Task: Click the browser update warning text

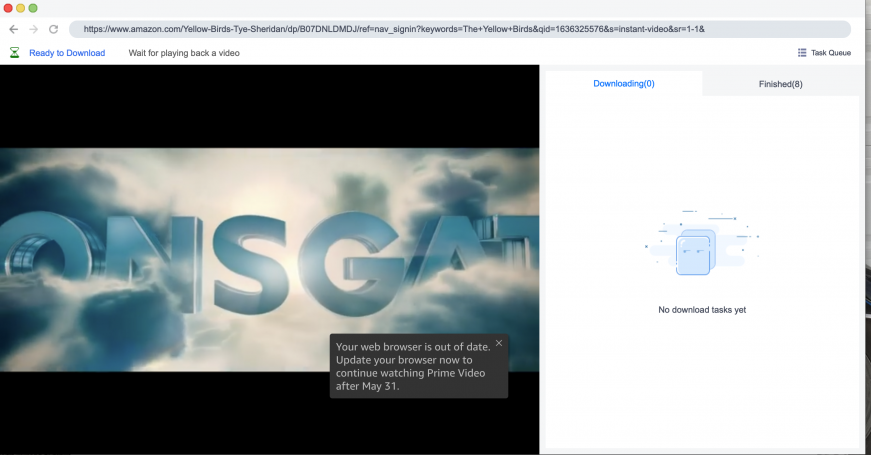Action: 412,366
